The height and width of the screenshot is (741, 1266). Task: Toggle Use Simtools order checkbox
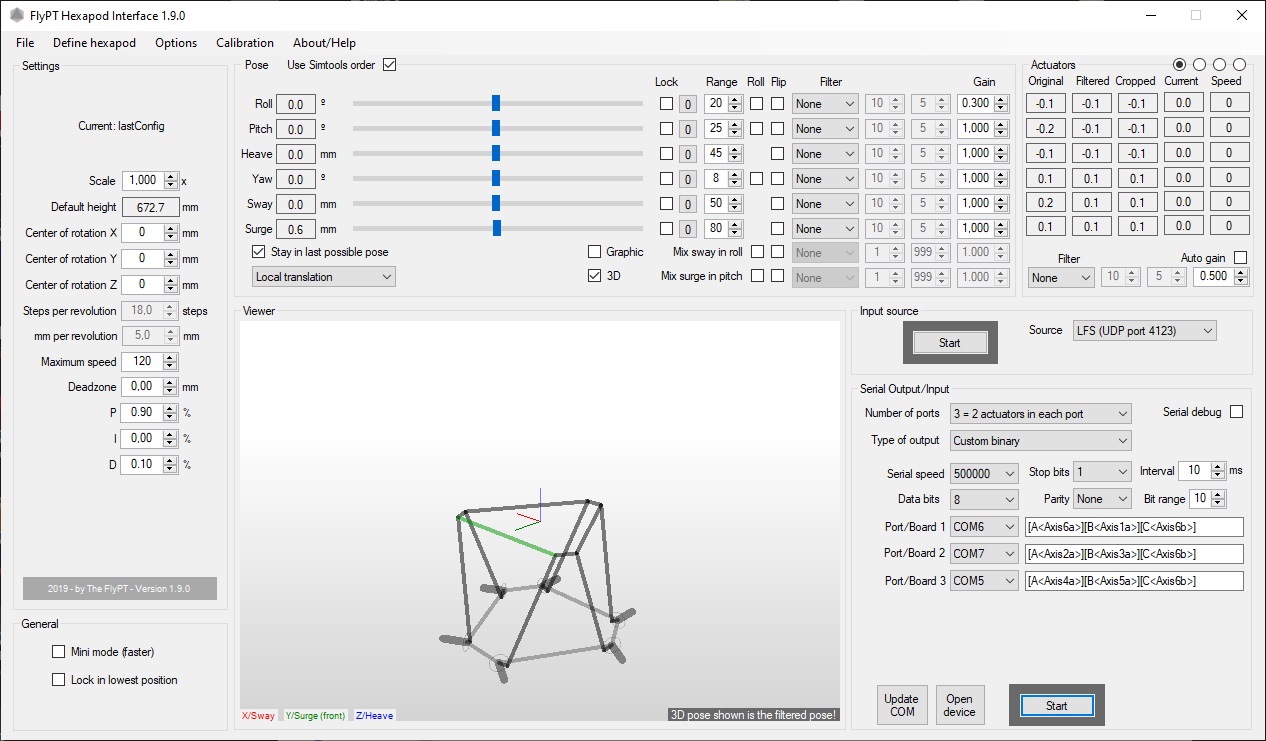click(390, 65)
